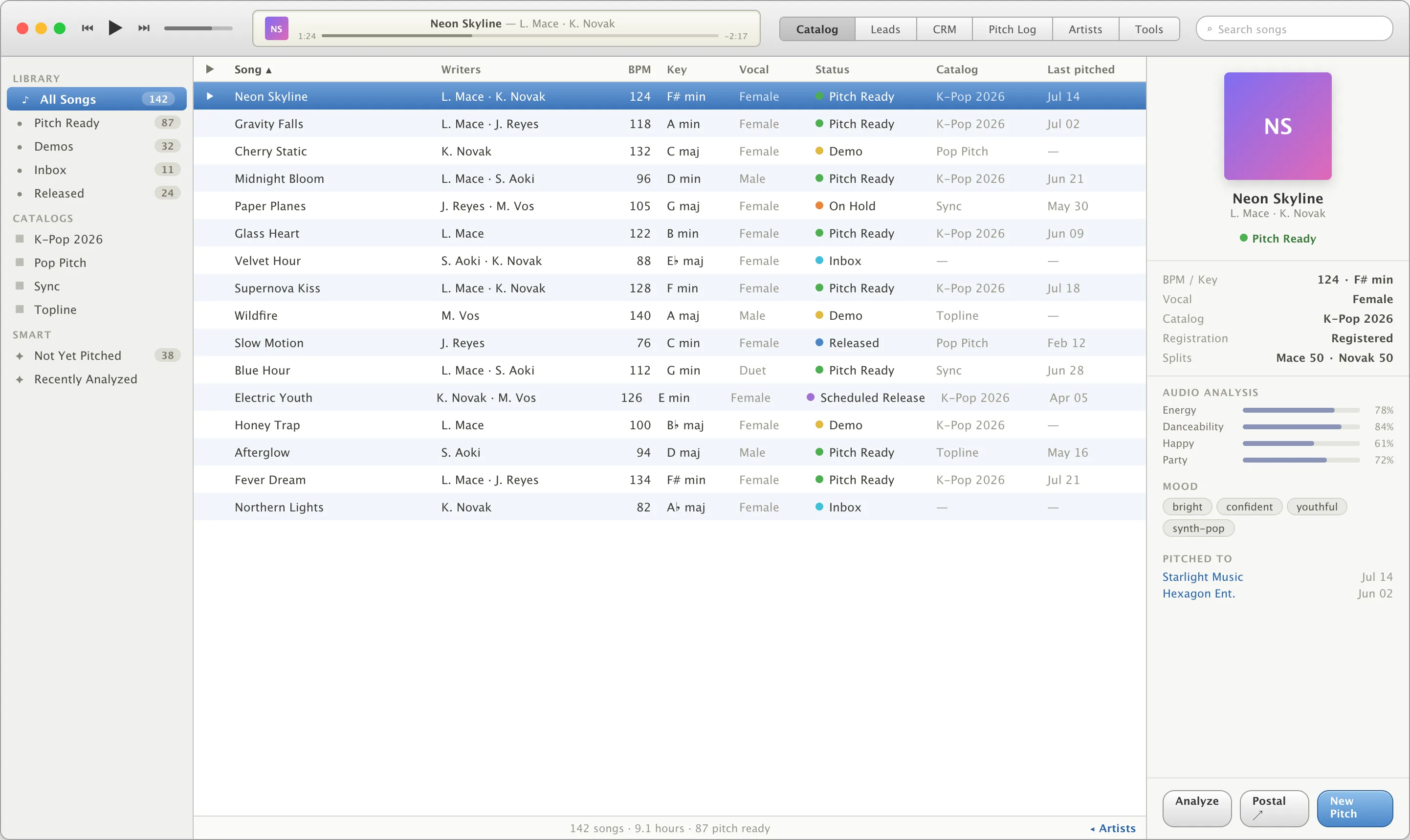1410x840 pixels.
Task: Click the Energy analysis bar
Action: point(1301,410)
